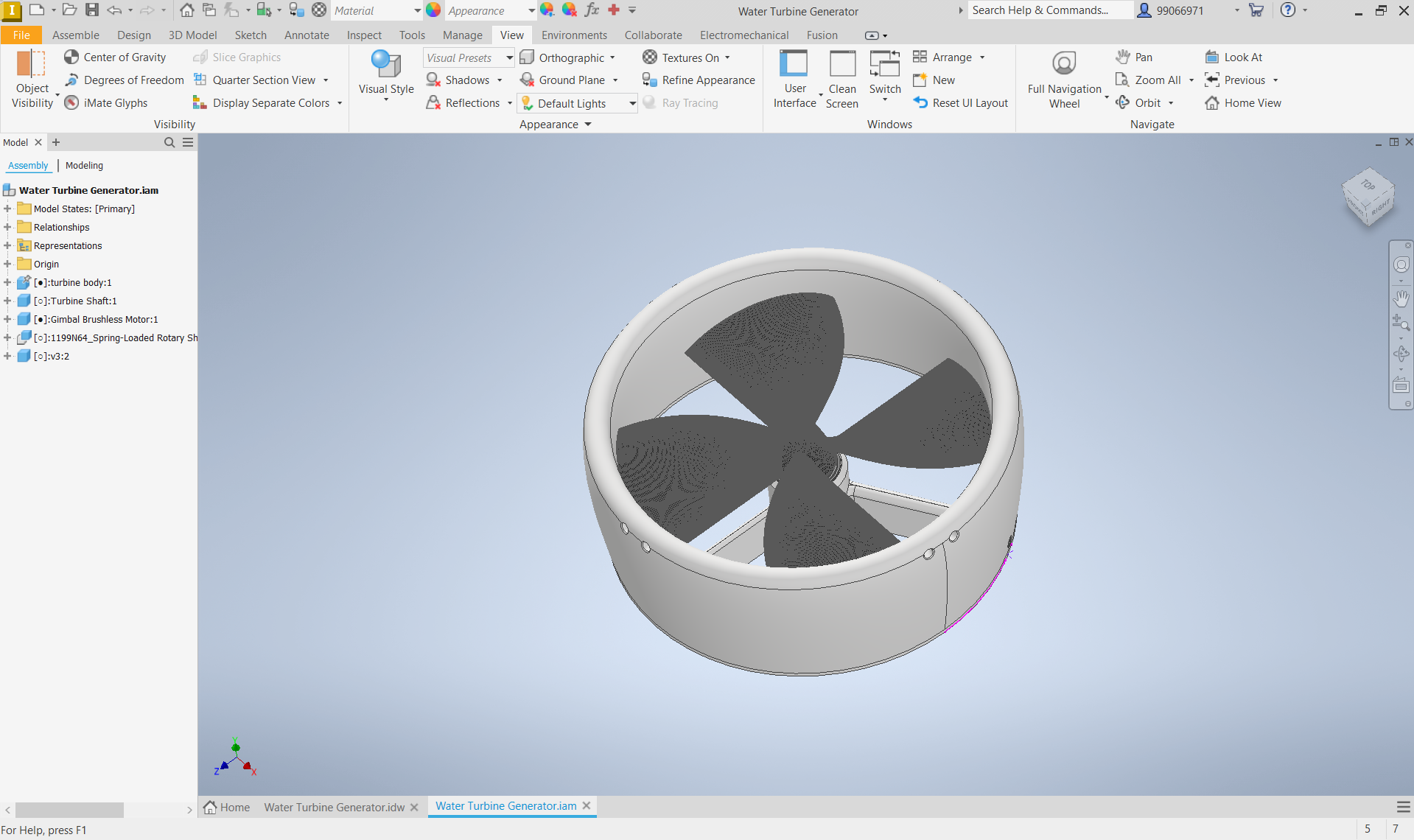The image size is (1414, 840).
Task: Activate Clean Screen mode
Action: tap(842, 80)
